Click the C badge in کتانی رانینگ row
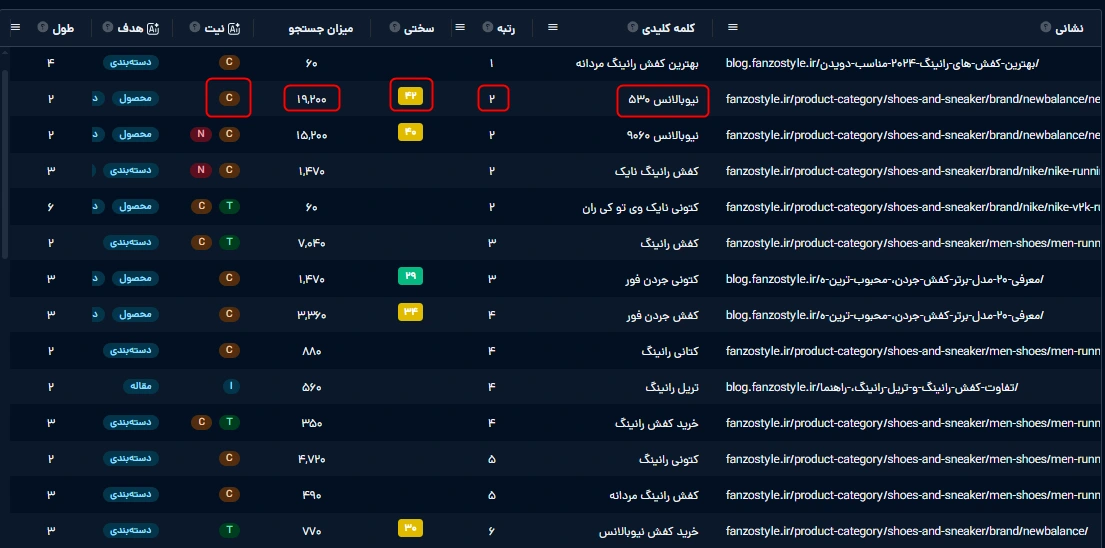The width and height of the screenshot is (1105, 548). 228,350
